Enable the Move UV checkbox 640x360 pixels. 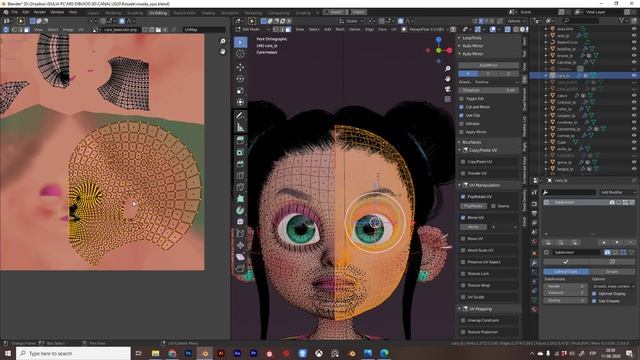pyautogui.click(x=463, y=238)
